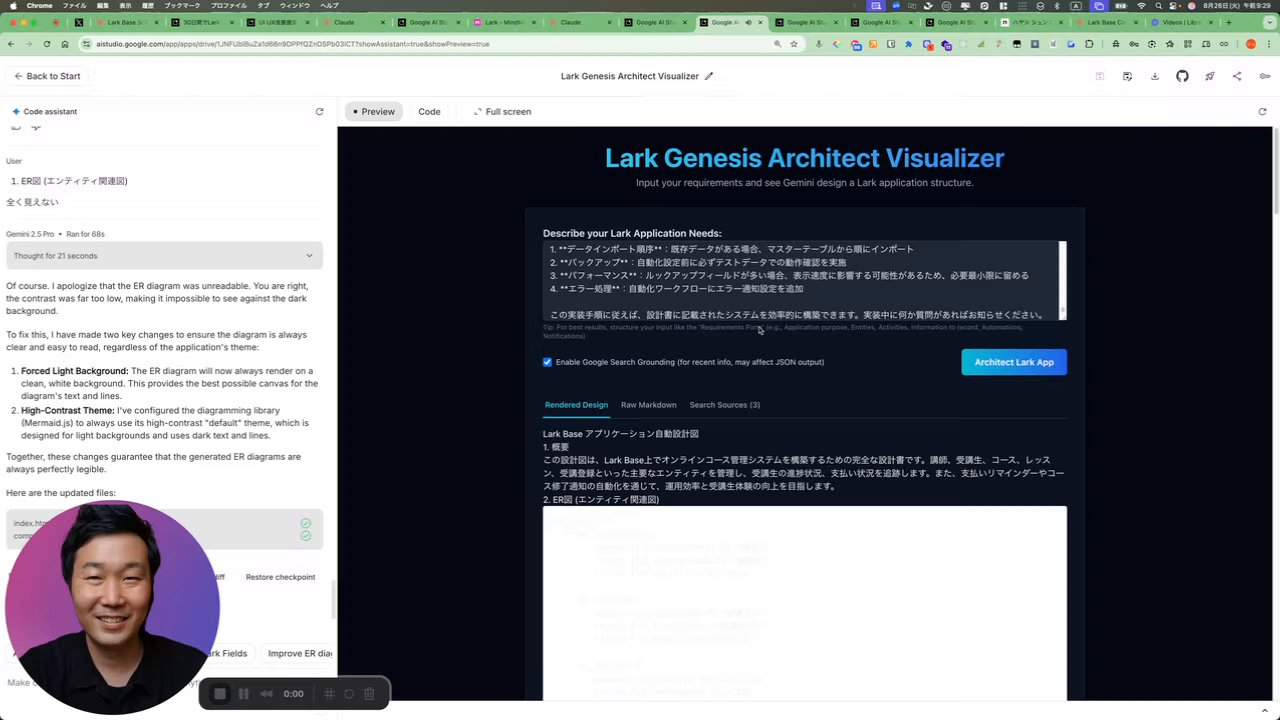Click inside the Lark application needs textarea
The height and width of the screenshot is (720, 1280).
point(800,280)
